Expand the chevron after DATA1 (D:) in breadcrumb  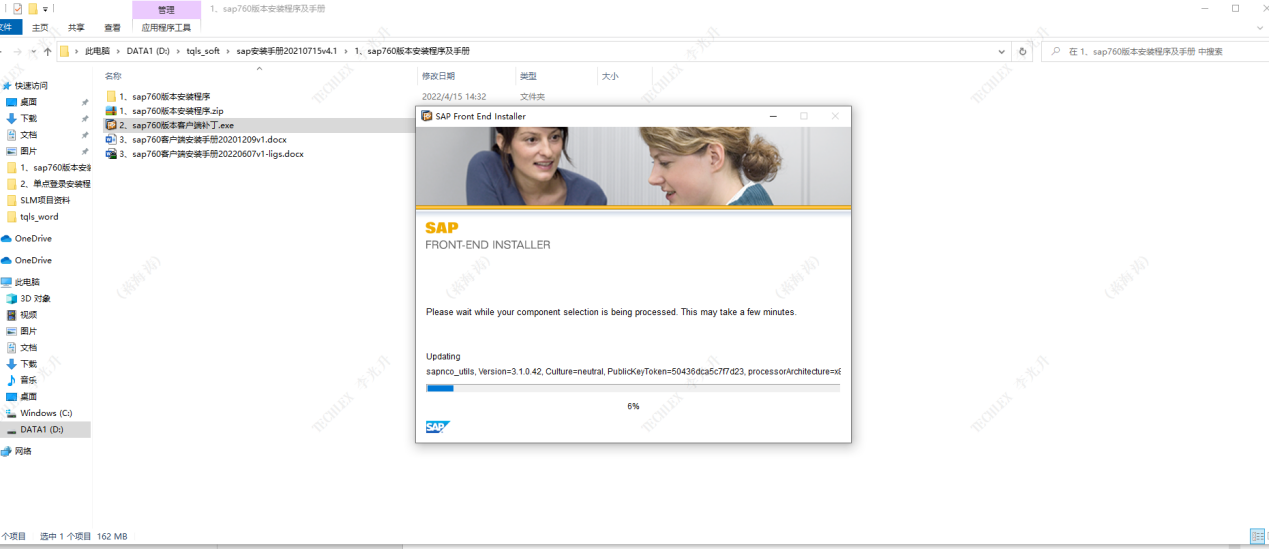pyautogui.click(x=178, y=51)
